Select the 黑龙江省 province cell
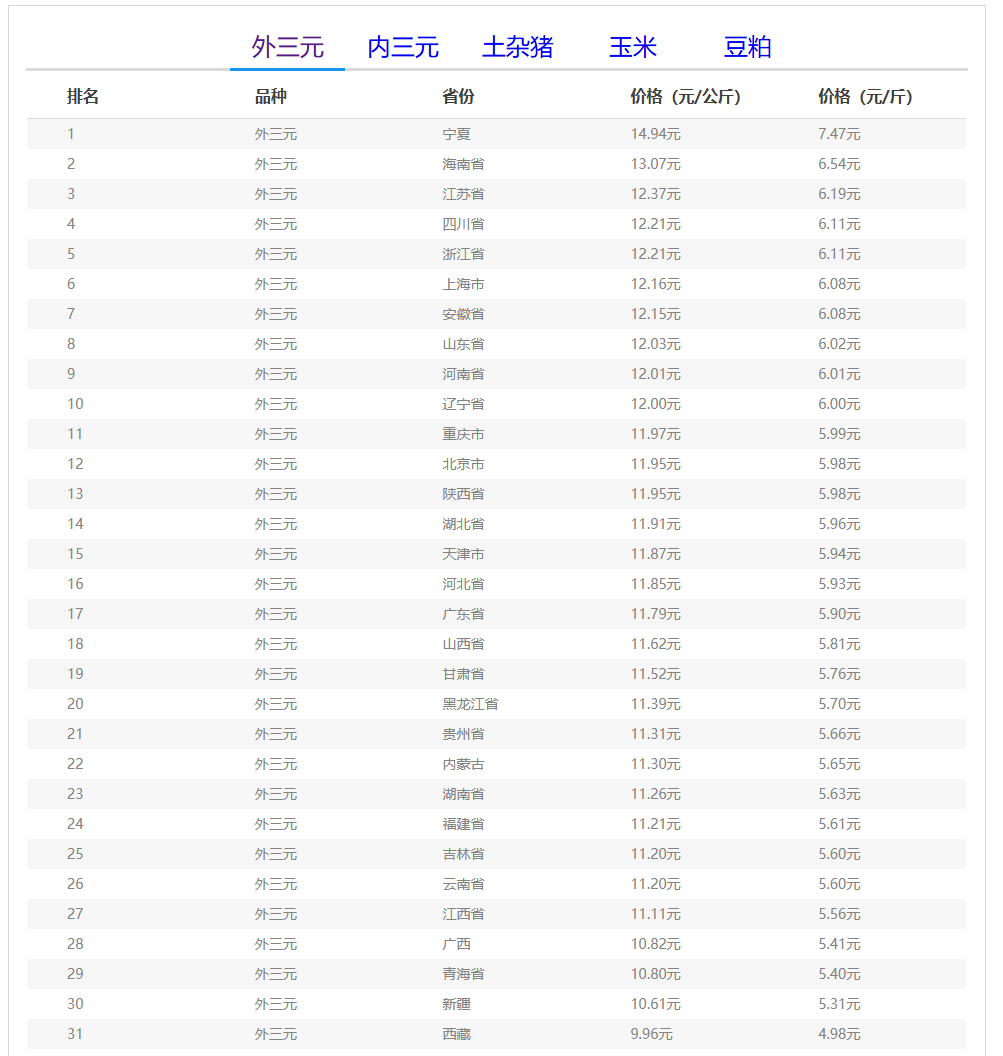The height and width of the screenshot is (1056, 1003). pyautogui.click(x=470, y=704)
